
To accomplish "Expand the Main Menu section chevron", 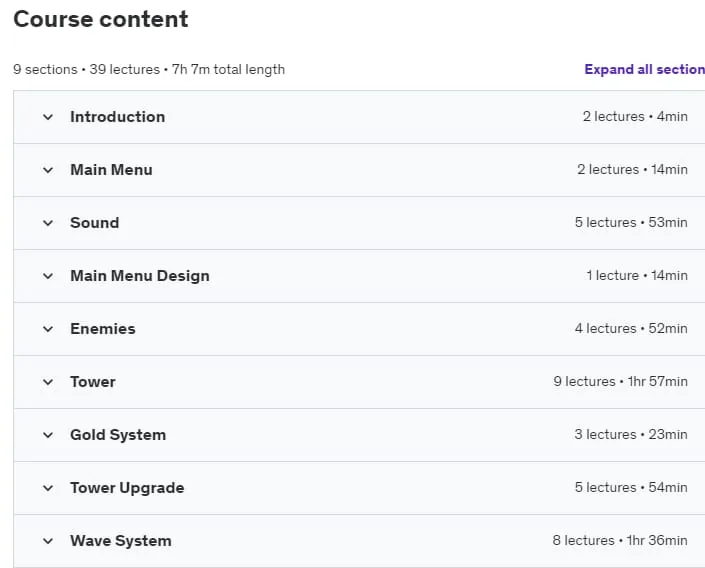I will click(48, 170).
